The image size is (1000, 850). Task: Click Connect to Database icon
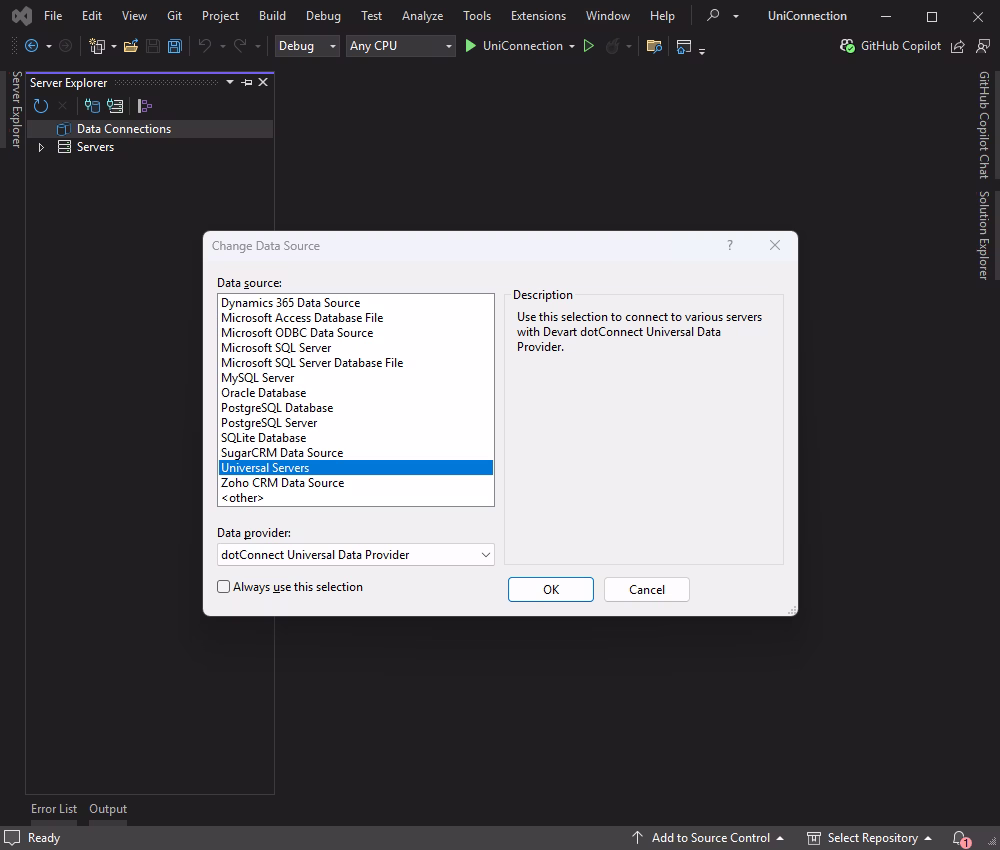pos(92,106)
